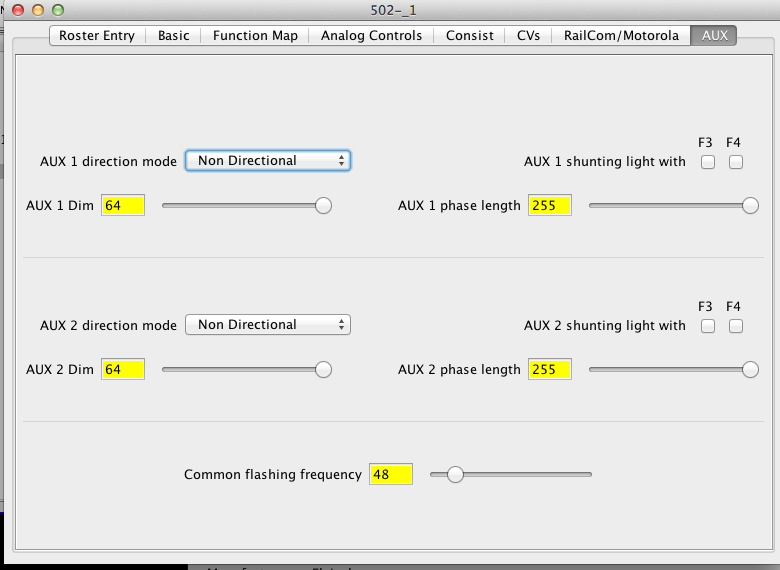This screenshot has width=780, height=570.
Task: Click the AUX 2 phase length field
Action: pyautogui.click(x=550, y=370)
